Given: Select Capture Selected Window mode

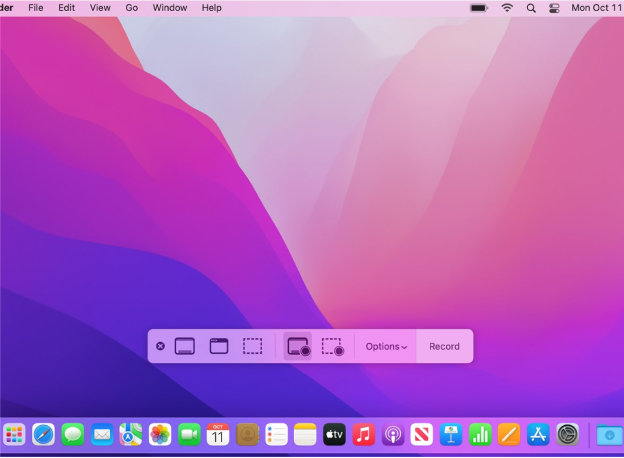Looking at the screenshot, I should tap(219, 347).
